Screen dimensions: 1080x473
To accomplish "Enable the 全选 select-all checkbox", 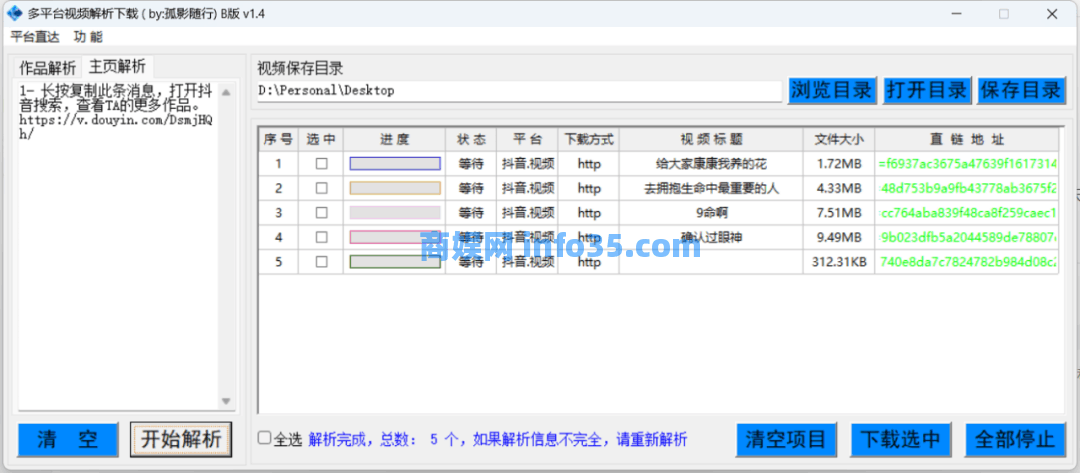I will coord(264,438).
